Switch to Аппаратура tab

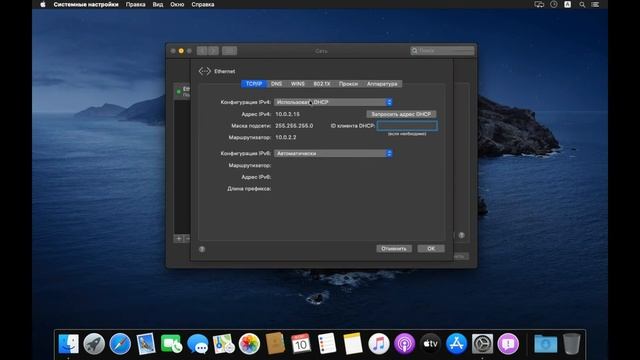click(382, 84)
